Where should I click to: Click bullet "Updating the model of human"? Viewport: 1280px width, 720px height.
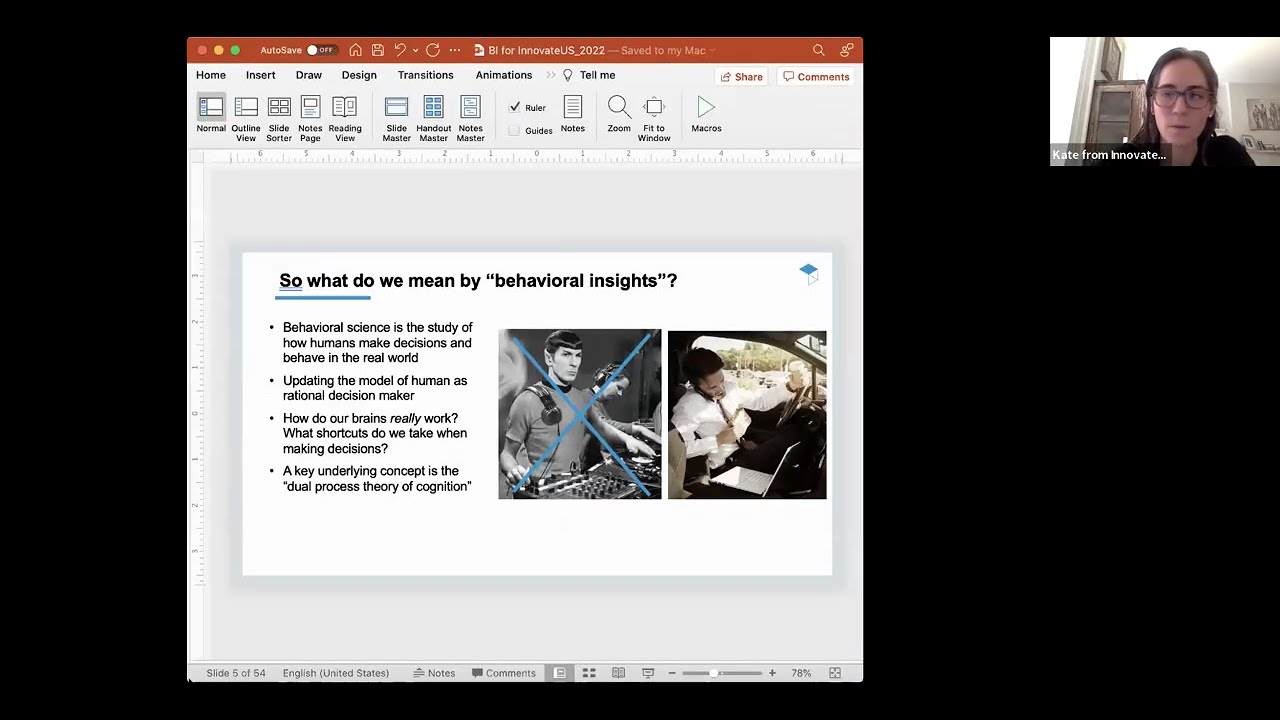(375, 388)
